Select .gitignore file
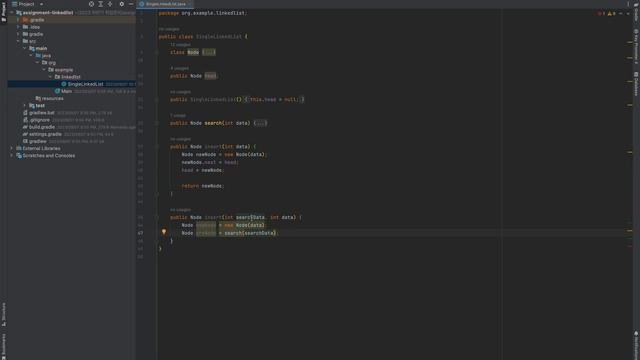640x360 pixels. coord(40,120)
